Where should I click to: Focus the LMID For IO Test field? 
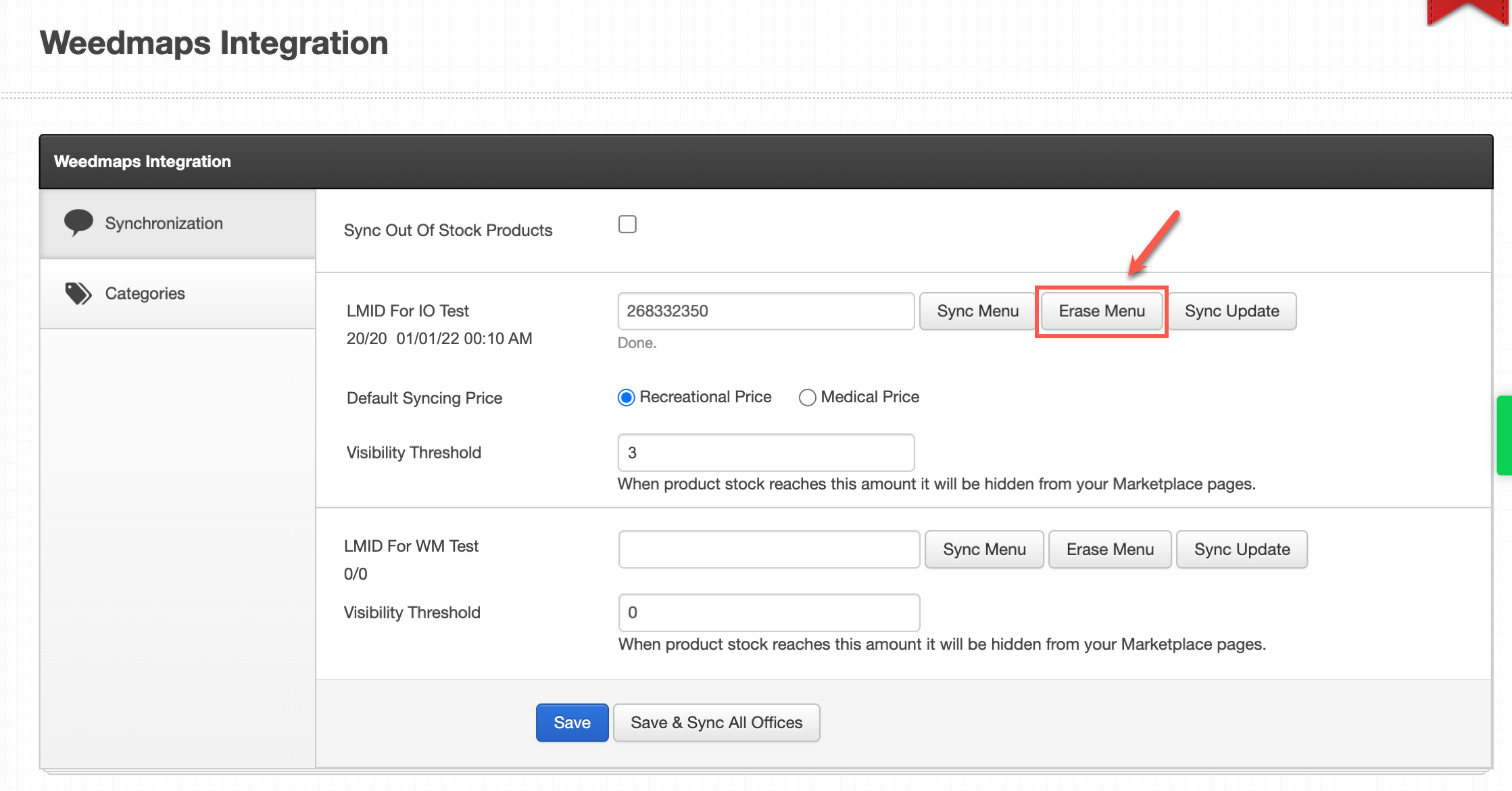pyautogui.click(x=766, y=311)
